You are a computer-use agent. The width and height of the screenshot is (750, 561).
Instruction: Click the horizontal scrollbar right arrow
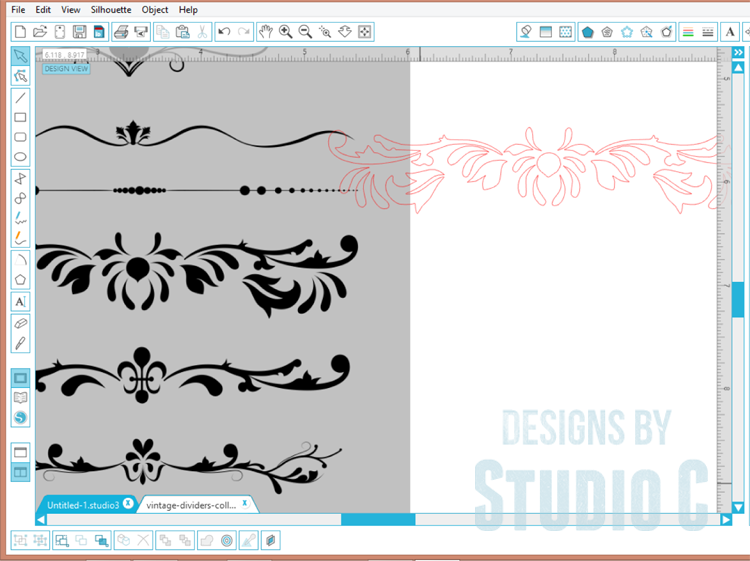[x=726, y=519]
